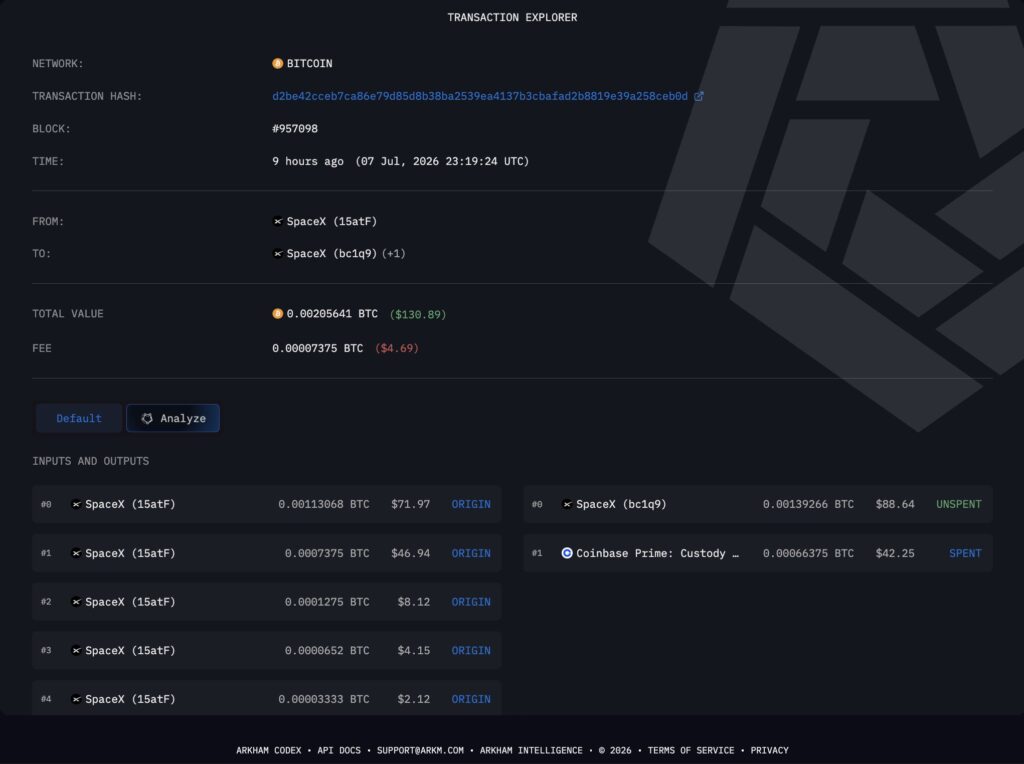The image size is (1024, 764).
Task: Open SpaceX (15atF) address in input #1
Action: pos(130,553)
